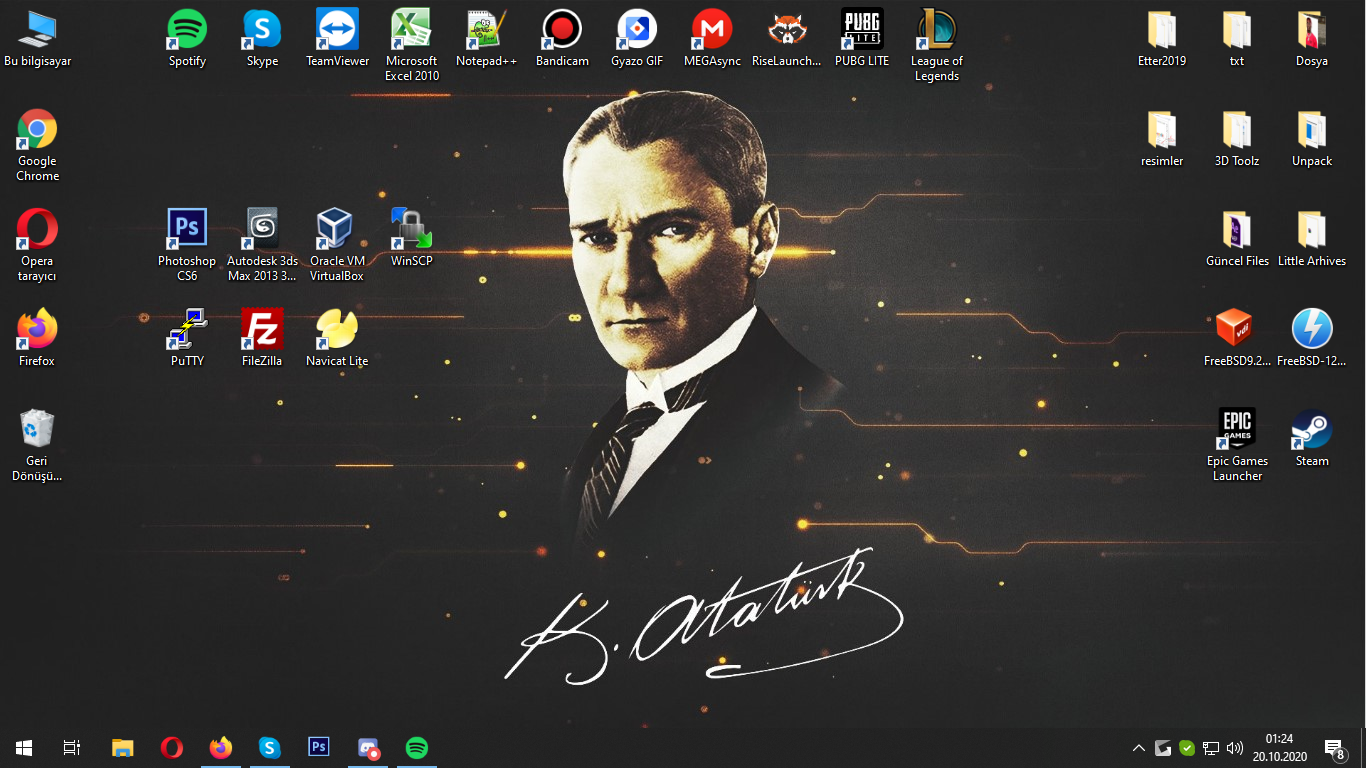The width and height of the screenshot is (1366, 768).
Task: Click the "Bu bilgisayar" icon label
Action: pos(38,61)
